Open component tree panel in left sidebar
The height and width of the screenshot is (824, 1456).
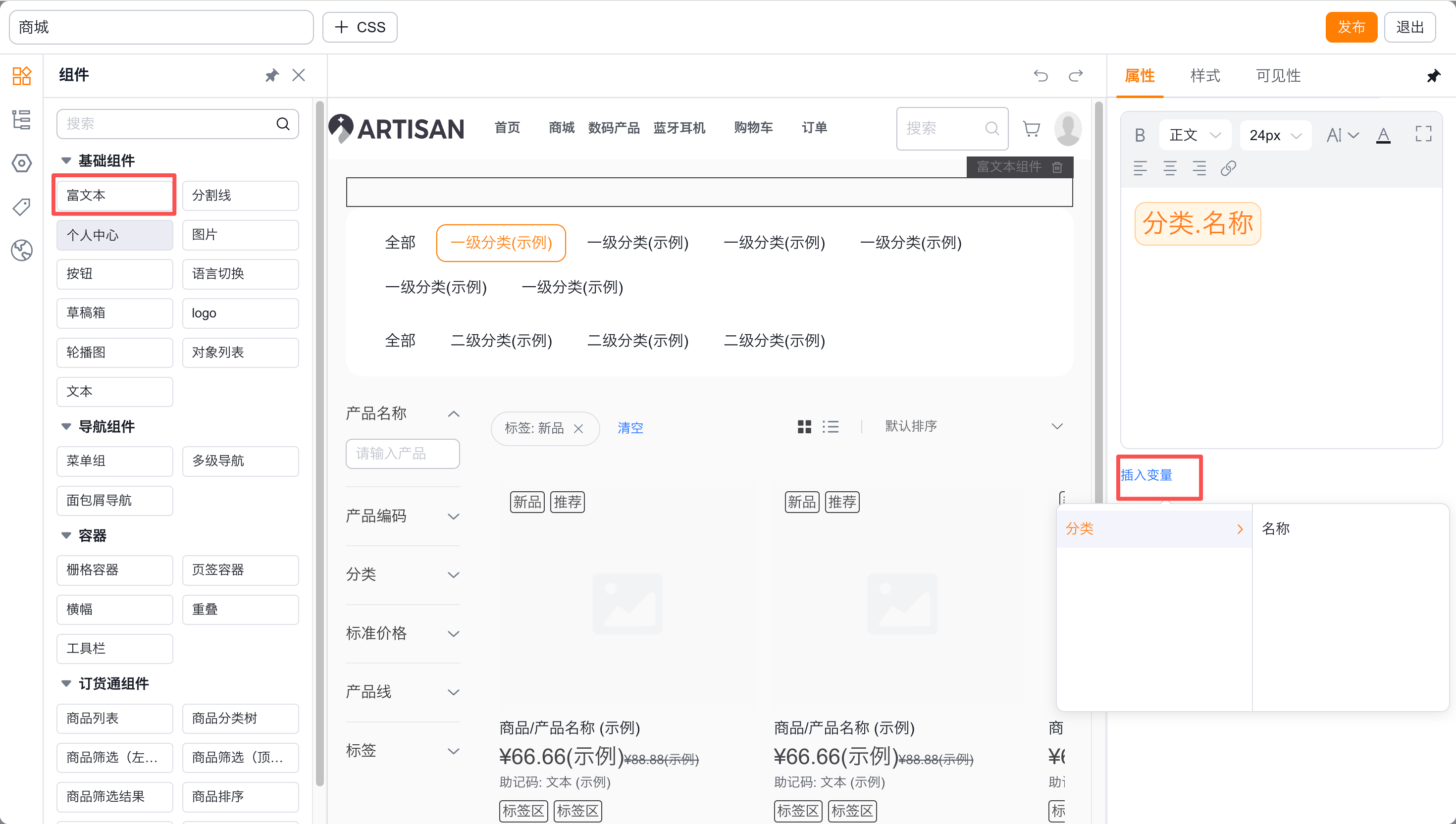(21, 119)
